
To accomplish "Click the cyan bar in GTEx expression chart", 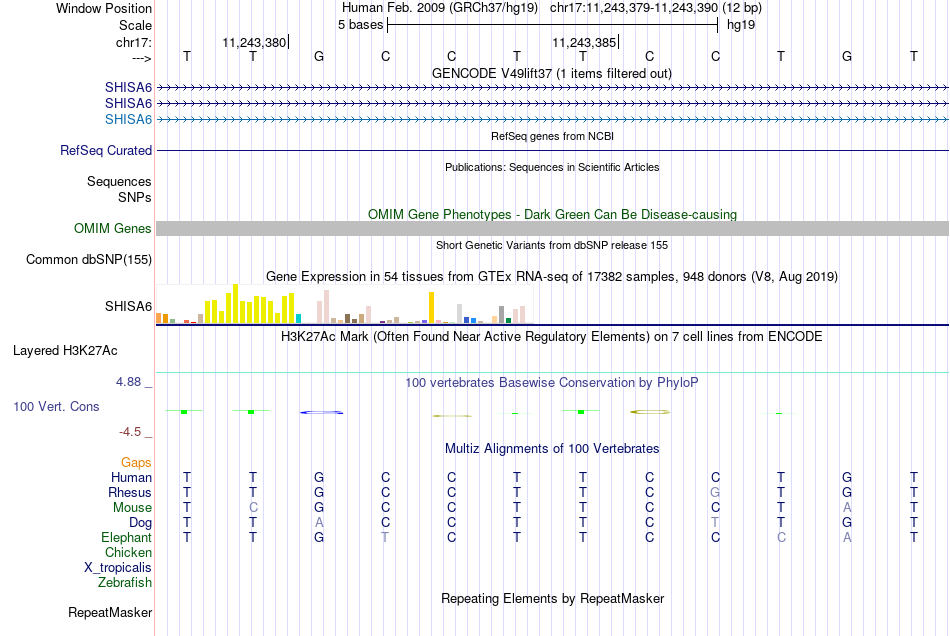I will 298,319.
